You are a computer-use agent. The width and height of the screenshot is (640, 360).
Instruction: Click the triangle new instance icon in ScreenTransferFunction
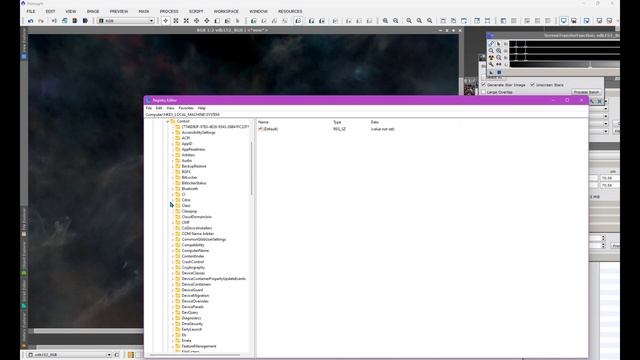[491, 72]
